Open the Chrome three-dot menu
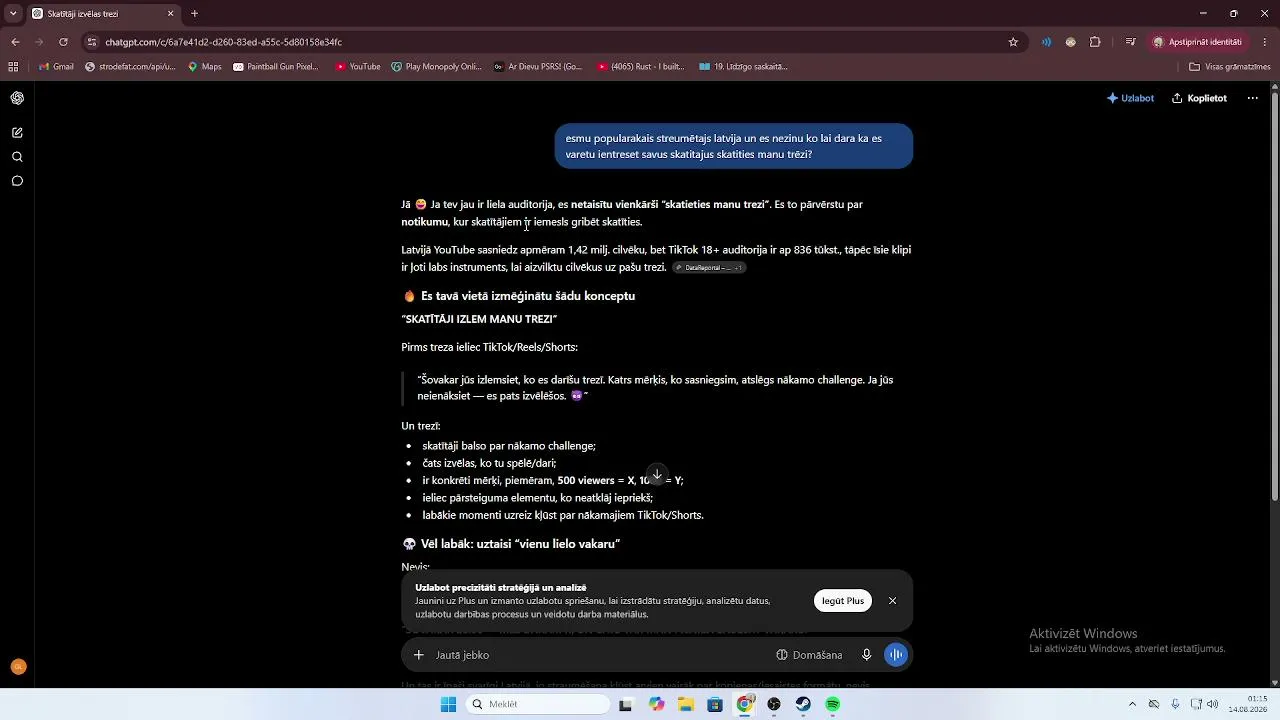Screen dimensions: 1280x720 (x=1265, y=42)
